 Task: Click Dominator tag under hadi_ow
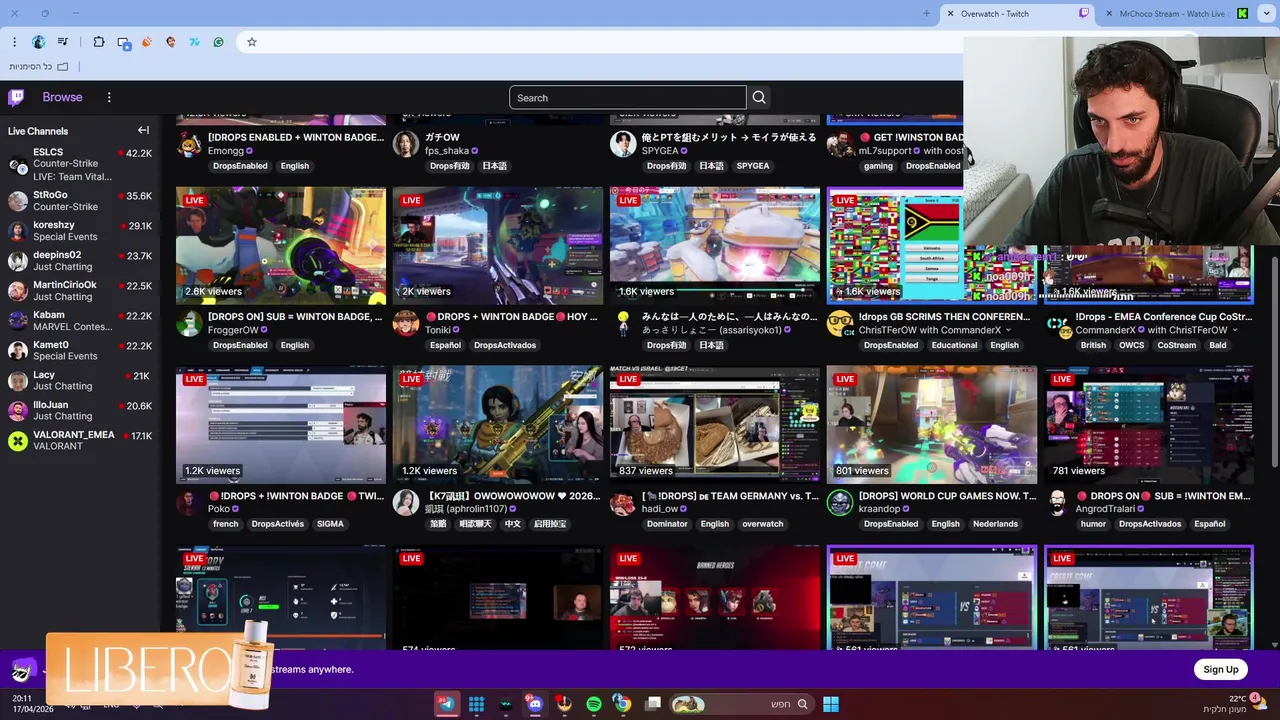click(x=667, y=524)
